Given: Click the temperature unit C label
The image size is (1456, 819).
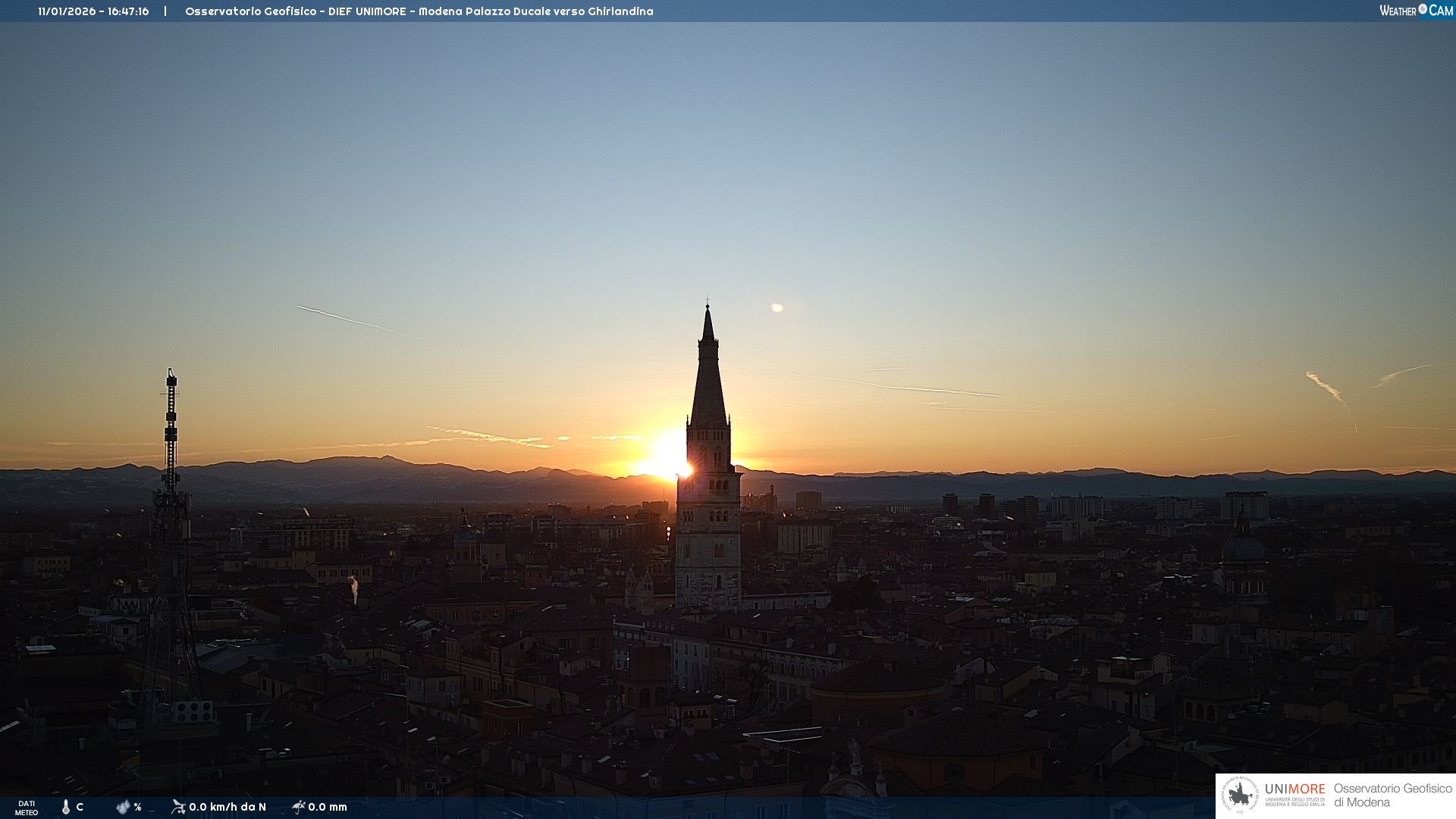Looking at the screenshot, I should pos(80,807).
